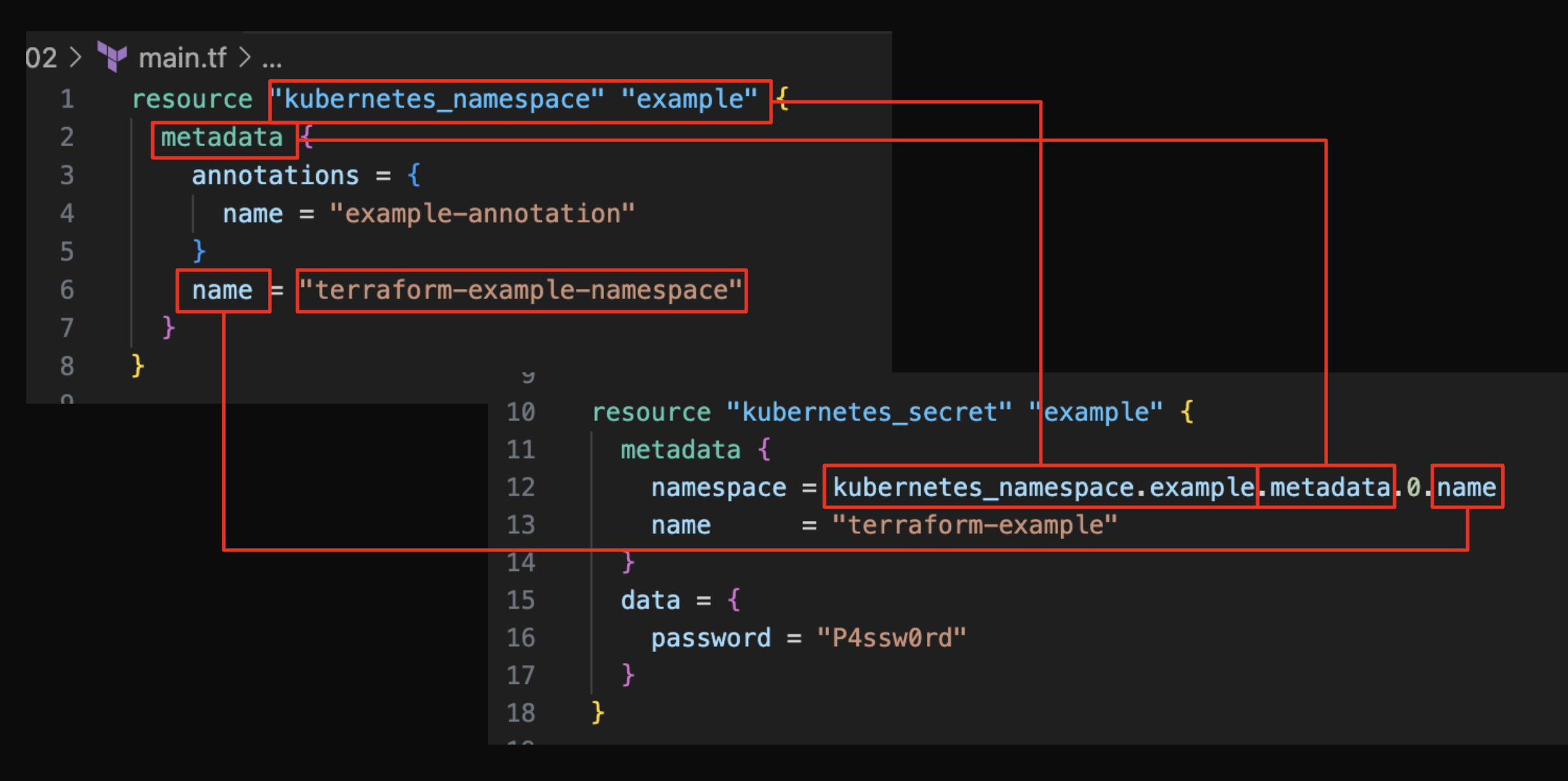Click .metadata segment in namespace reference
1568x781 pixels.
coord(1327,488)
